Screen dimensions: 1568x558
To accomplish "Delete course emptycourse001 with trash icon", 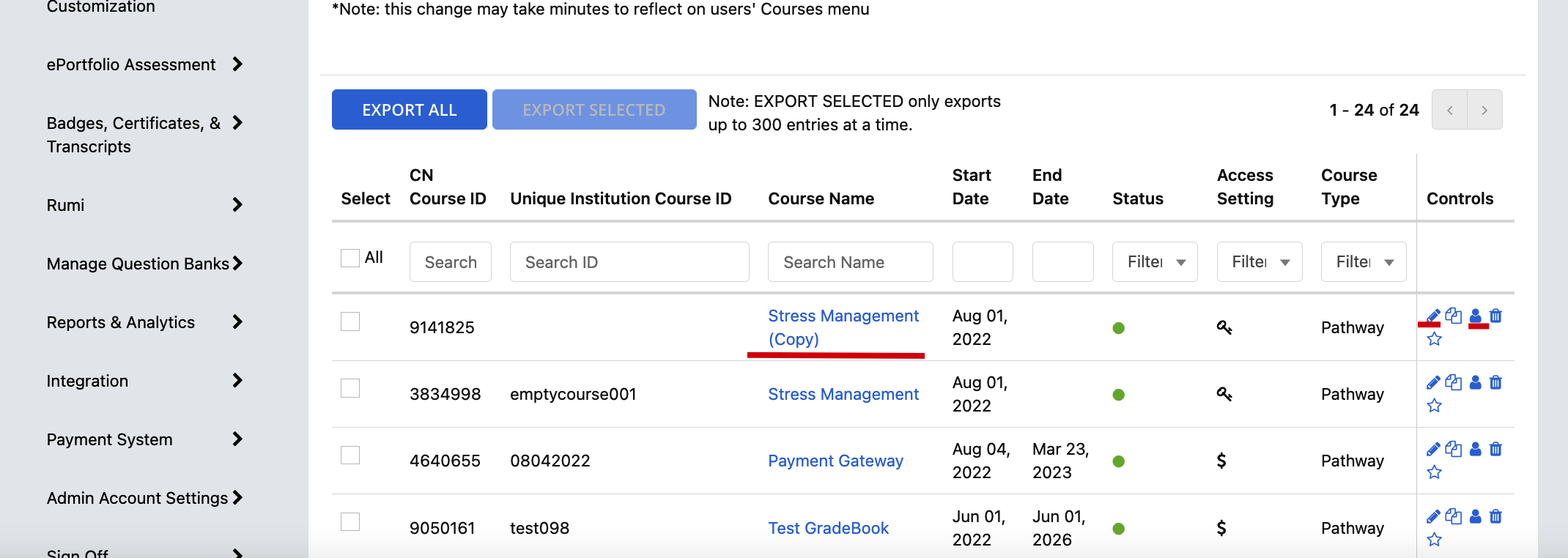I will 1496,383.
